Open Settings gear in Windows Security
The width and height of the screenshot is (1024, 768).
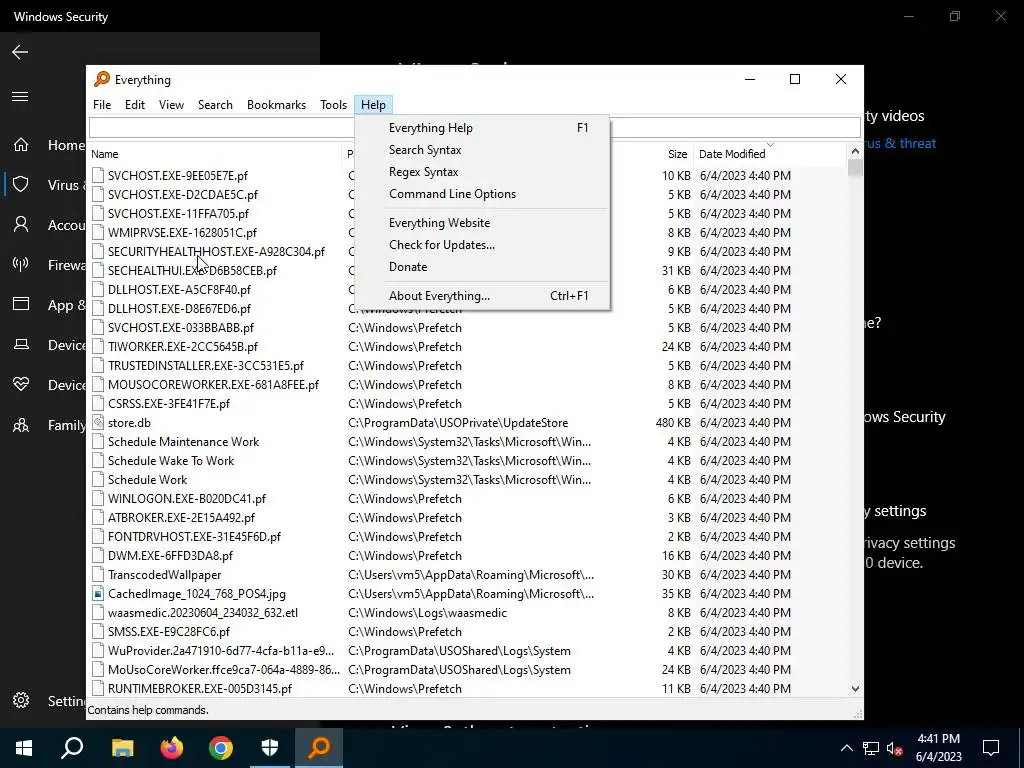pyautogui.click(x=21, y=700)
